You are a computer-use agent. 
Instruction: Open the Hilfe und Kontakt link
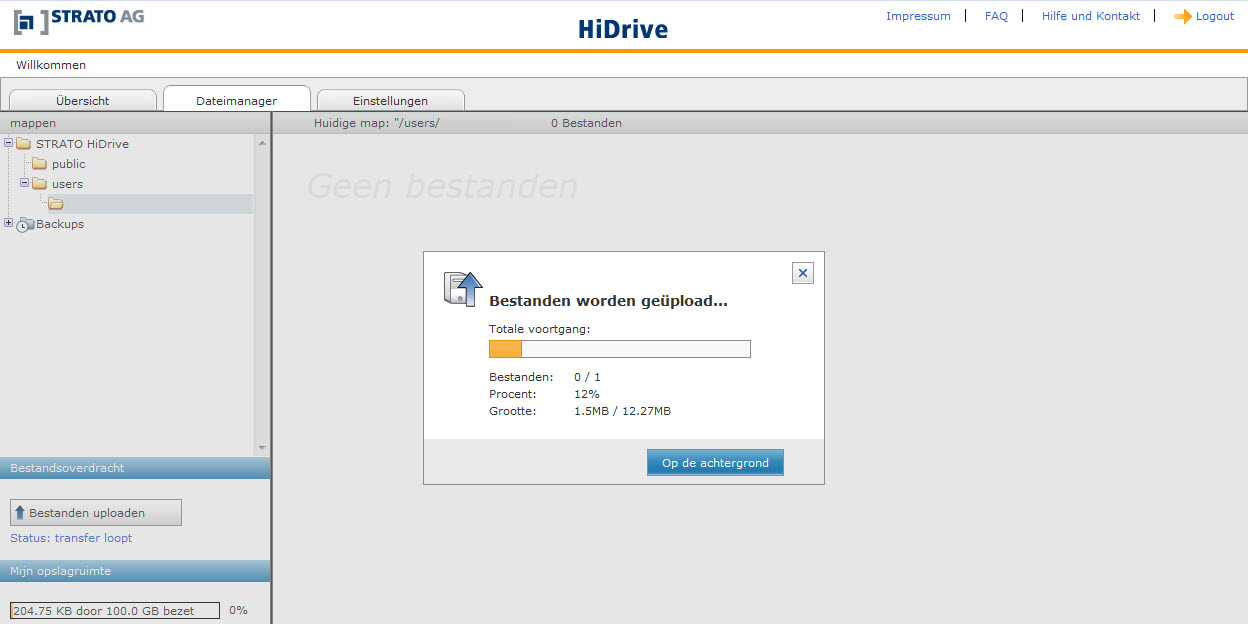tap(1090, 16)
